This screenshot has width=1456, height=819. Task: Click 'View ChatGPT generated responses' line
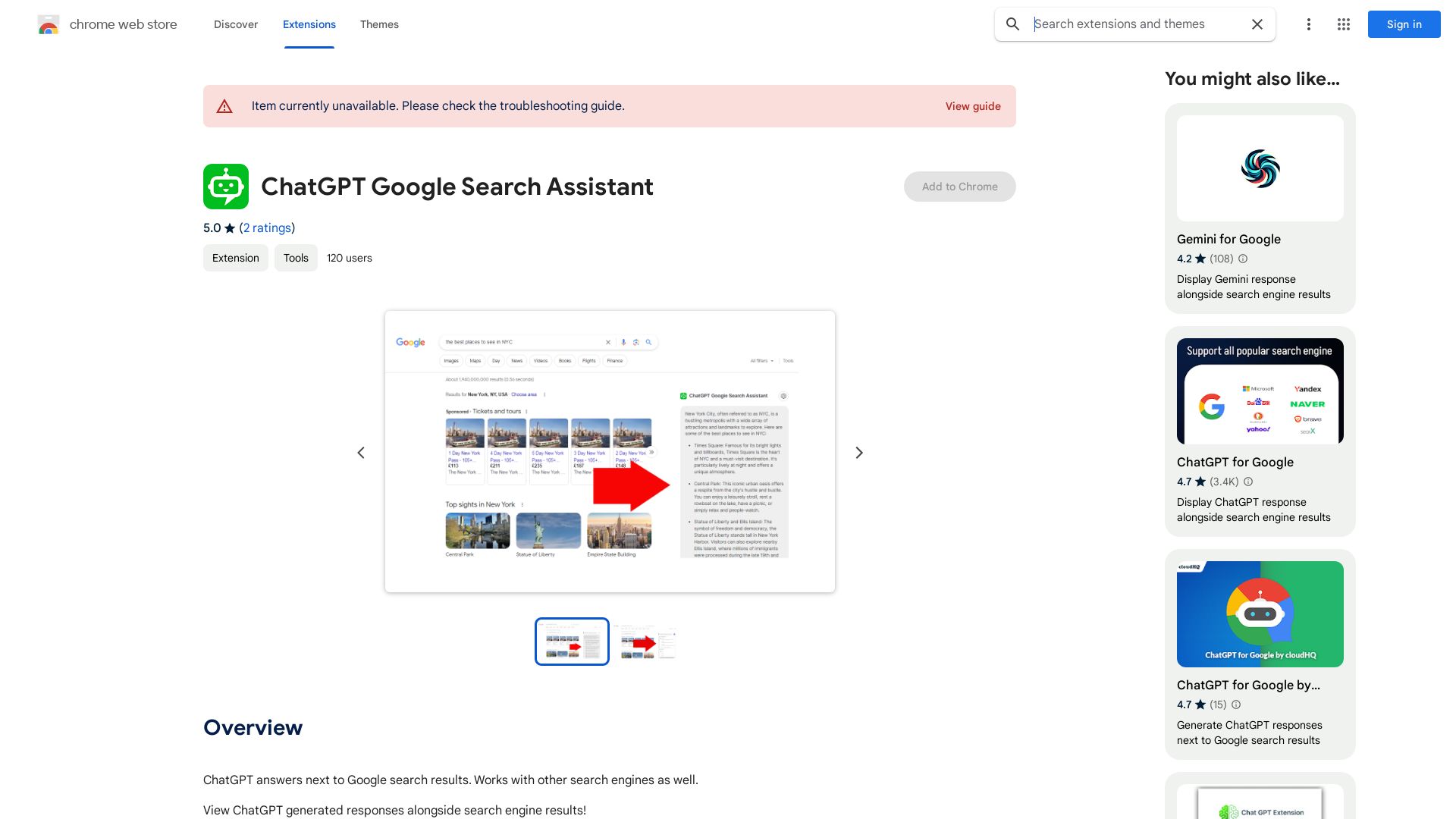[x=394, y=810]
